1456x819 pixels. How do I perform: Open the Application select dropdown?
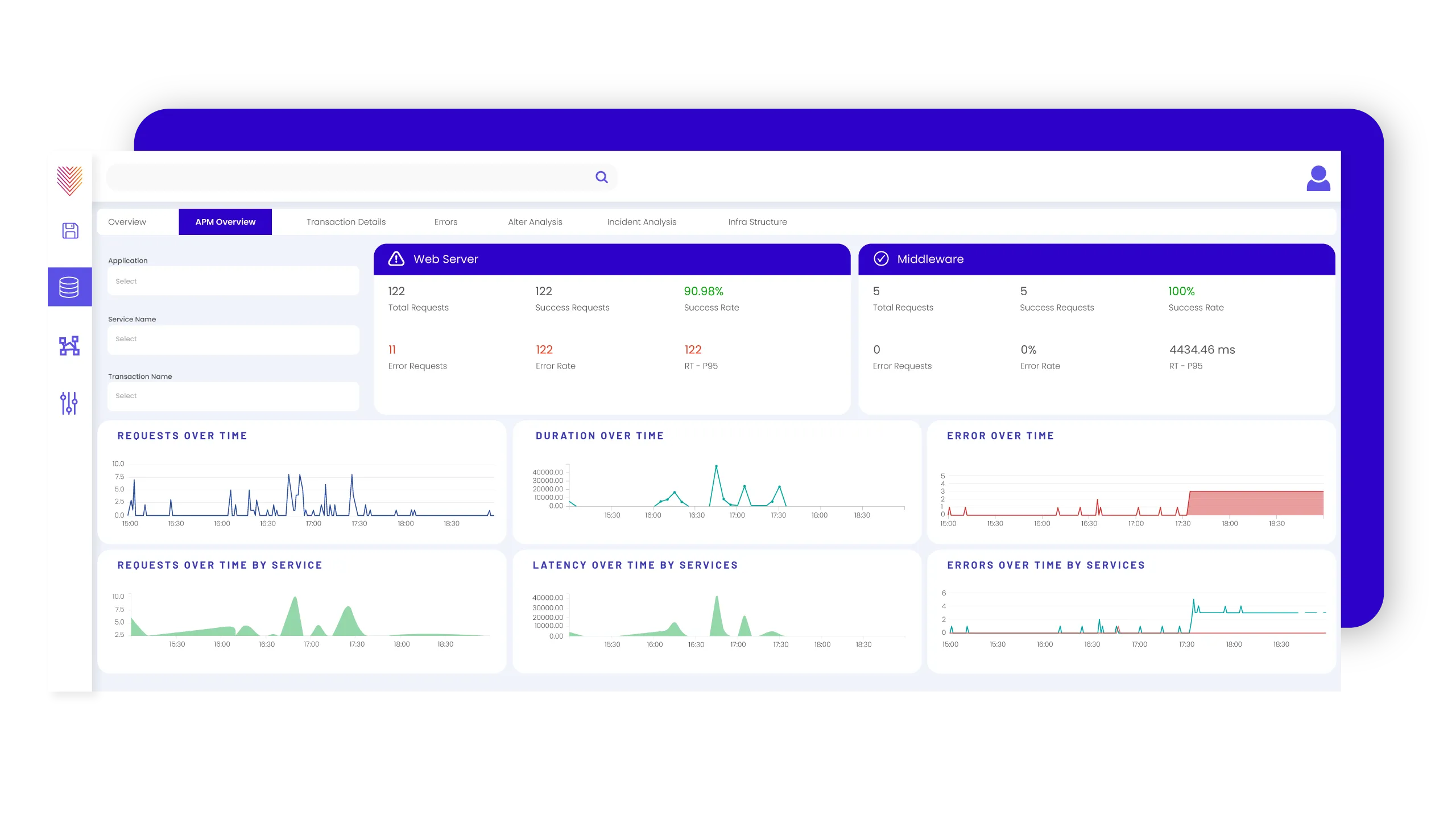click(233, 281)
